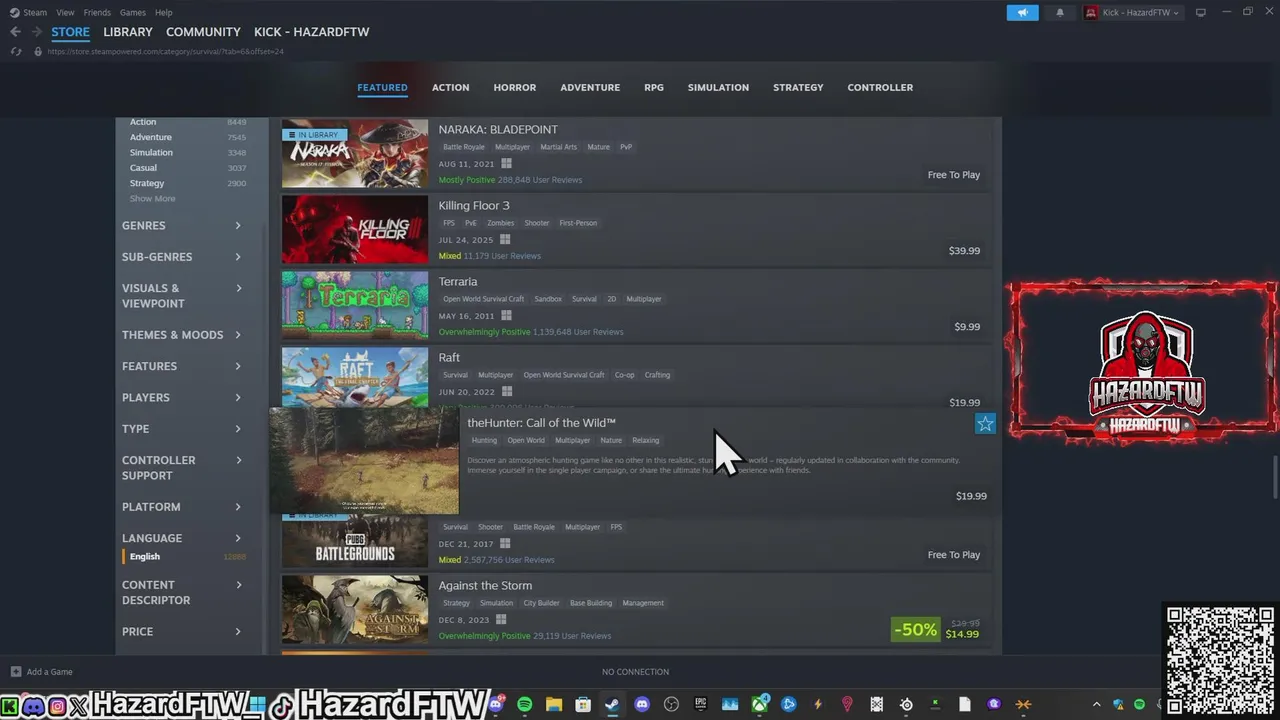Click Windows platform icon on Terraria row
Image resolution: width=1280 pixels, height=720 pixels.
[x=506, y=316]
